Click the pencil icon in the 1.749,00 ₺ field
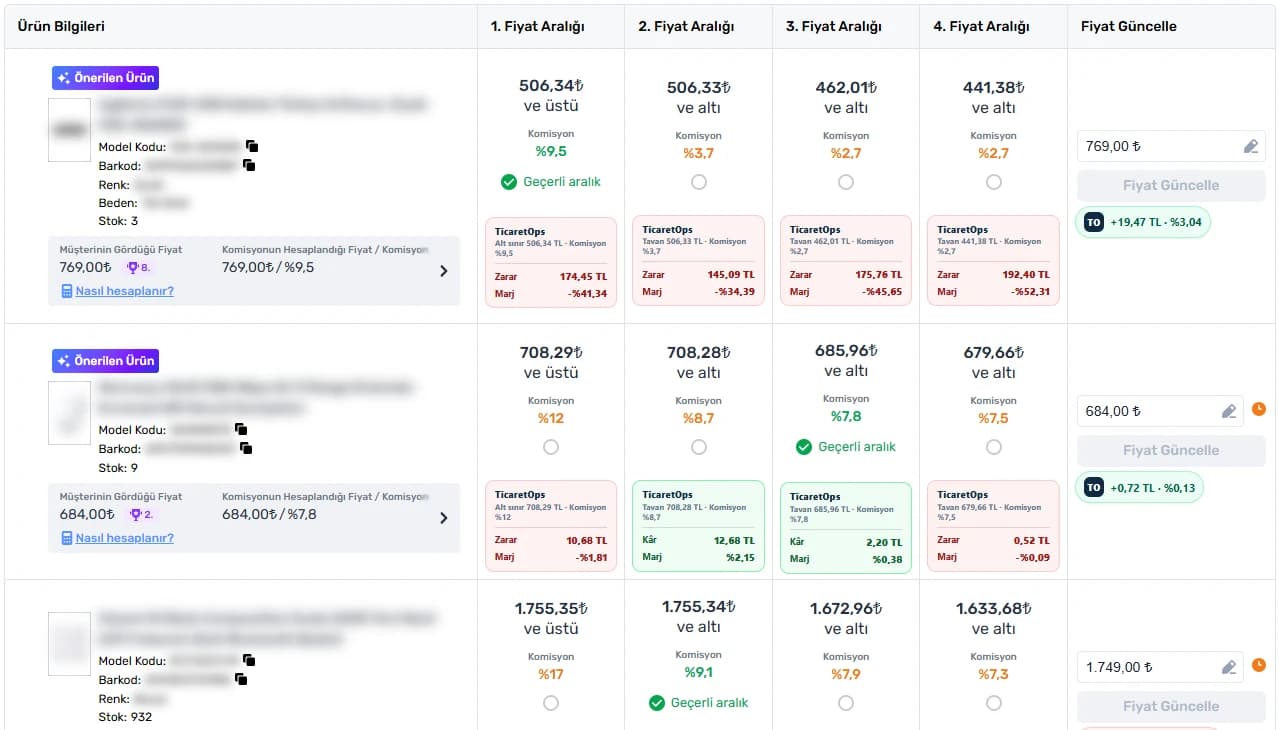 pos(1229,667)
